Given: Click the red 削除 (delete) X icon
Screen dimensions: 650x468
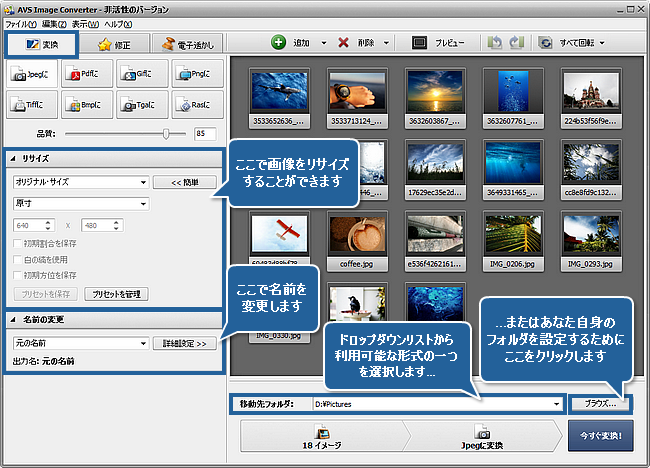Looking at the screenshot, I should click(344, 44).
